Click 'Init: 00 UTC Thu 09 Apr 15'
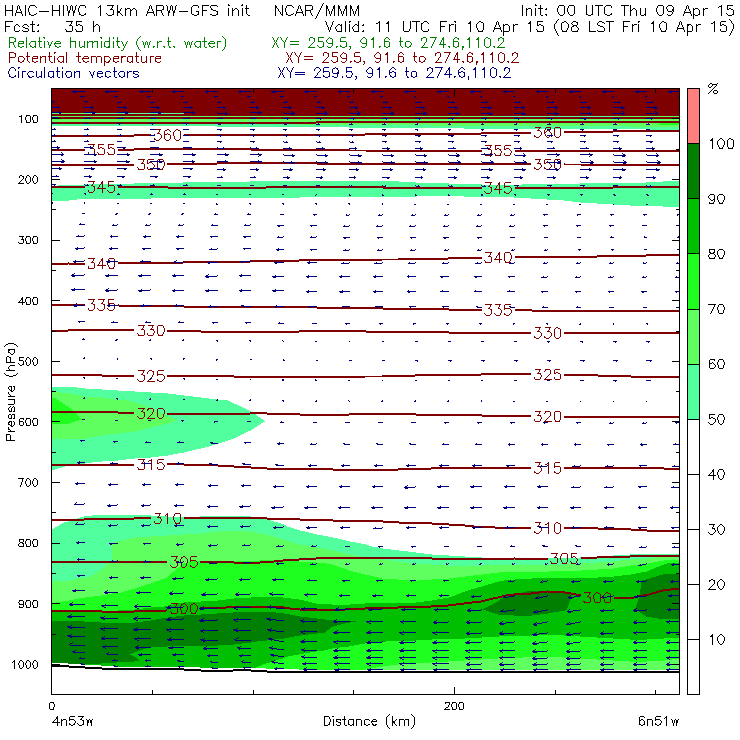Image resolution: width=740 pixels, height=740 pixels. [x=627, y=10]
